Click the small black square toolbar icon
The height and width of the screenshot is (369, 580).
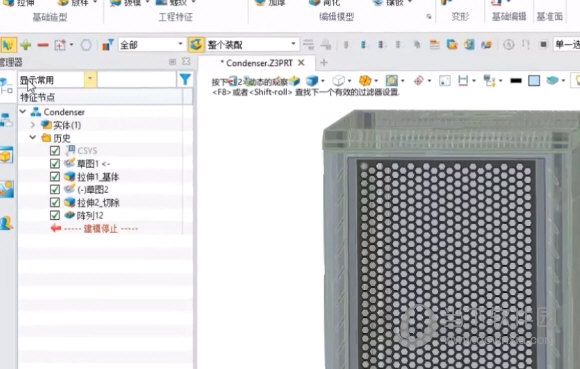[543, 45]
